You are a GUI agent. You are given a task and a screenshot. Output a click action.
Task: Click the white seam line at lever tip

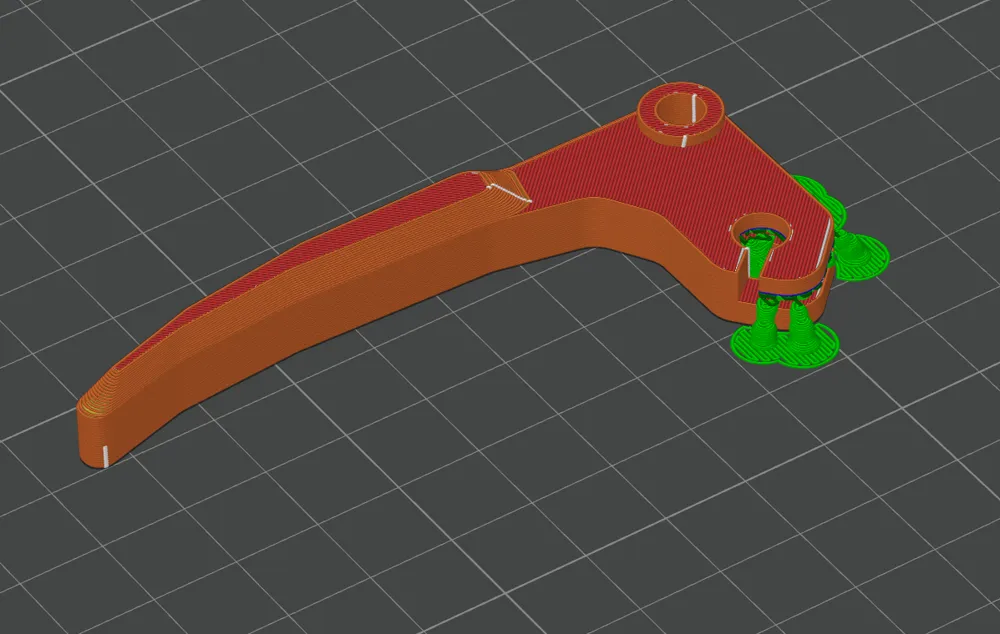pos(105,456)
